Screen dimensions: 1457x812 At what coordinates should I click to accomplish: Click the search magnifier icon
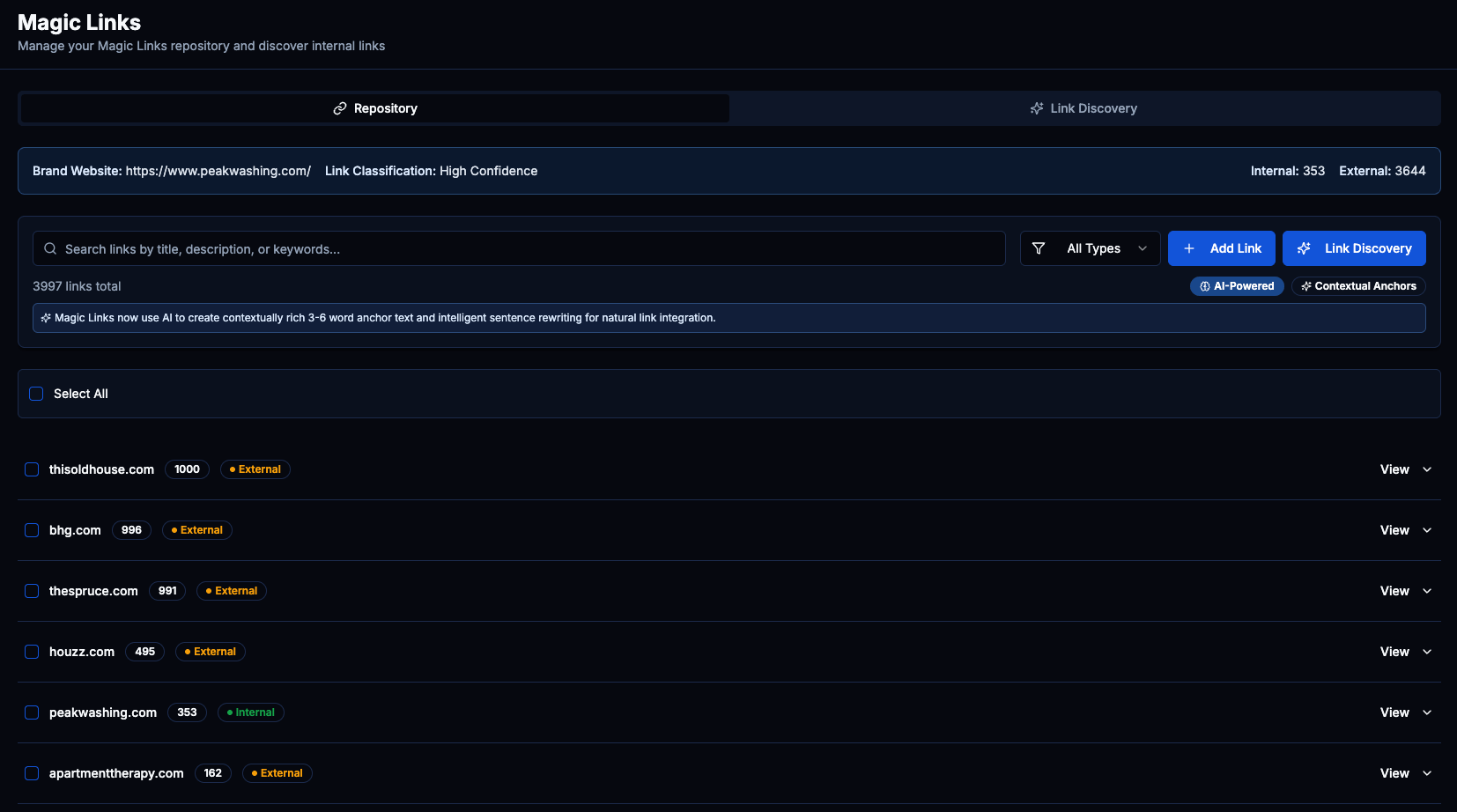[x=50, y=248]
